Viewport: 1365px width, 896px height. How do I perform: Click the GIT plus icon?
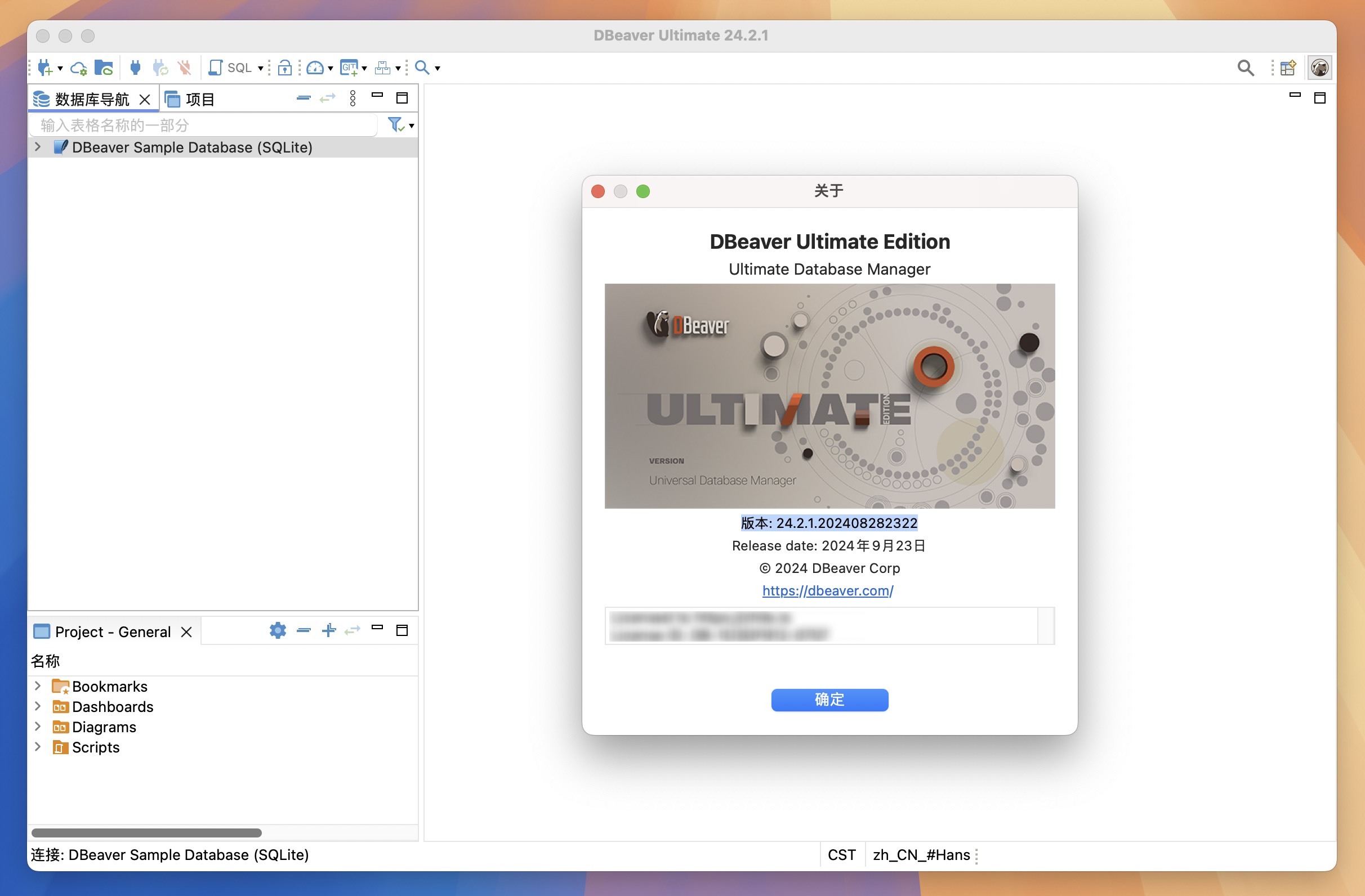[349, 68]
